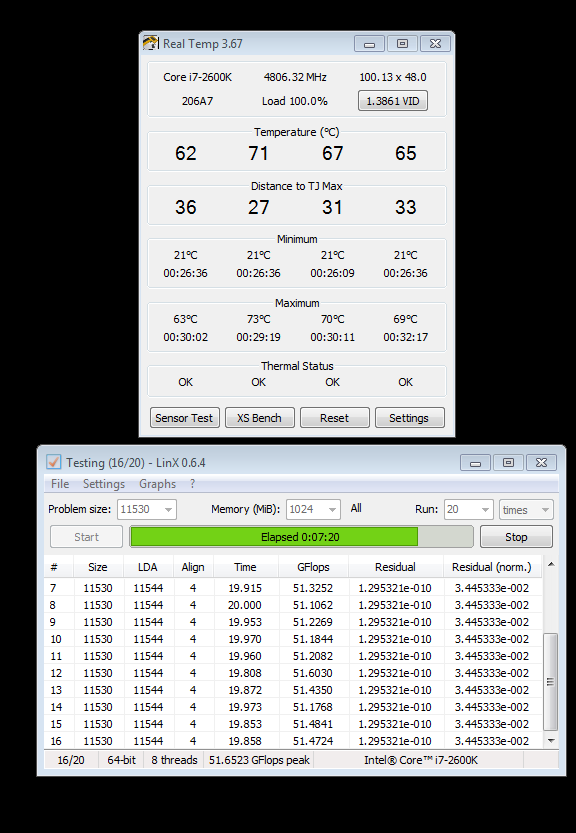576x833 pixels.
Task: Click the core temperature reading 71
Action: coord(258,153)
